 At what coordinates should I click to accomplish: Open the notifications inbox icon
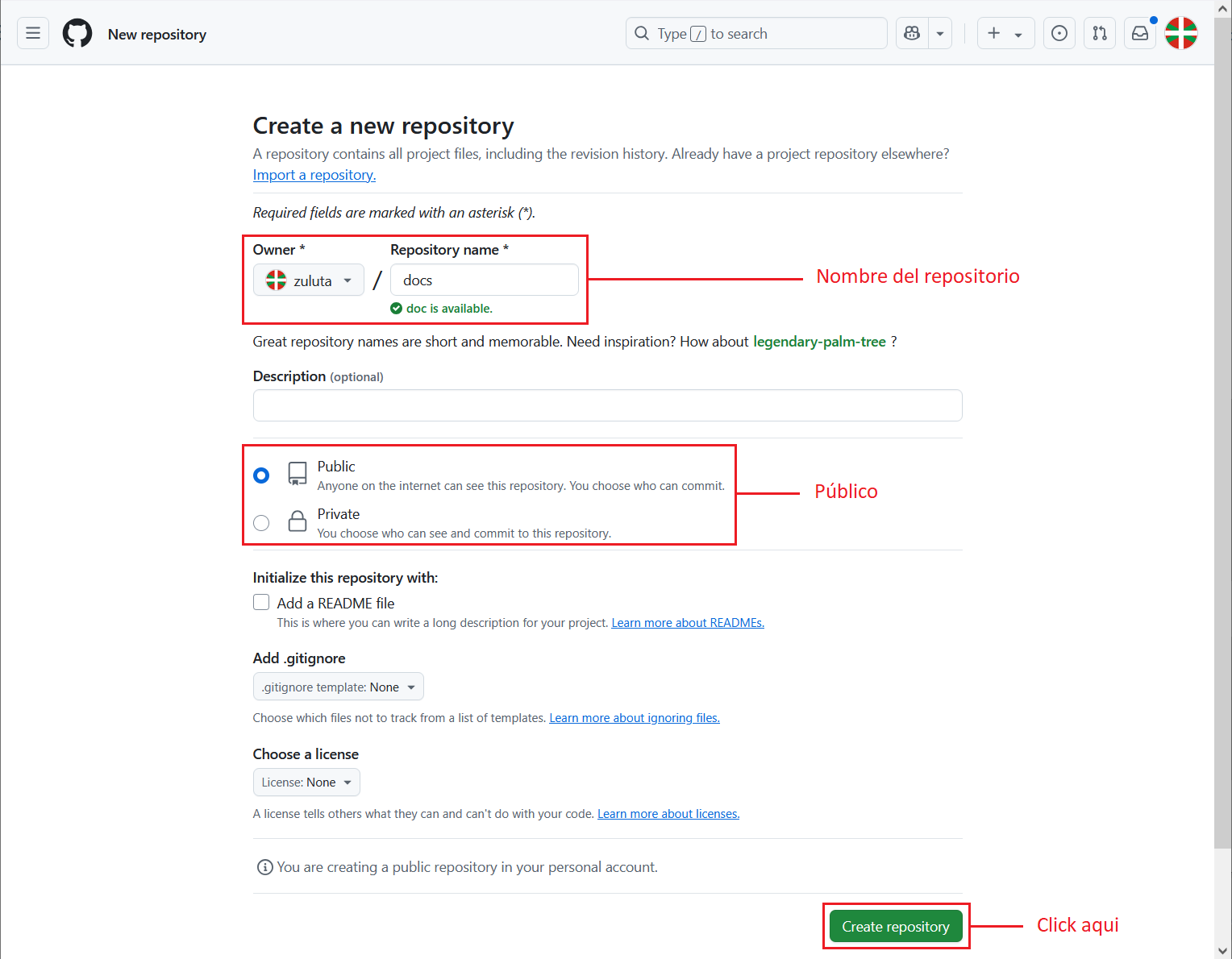(x=1140, y=33)
